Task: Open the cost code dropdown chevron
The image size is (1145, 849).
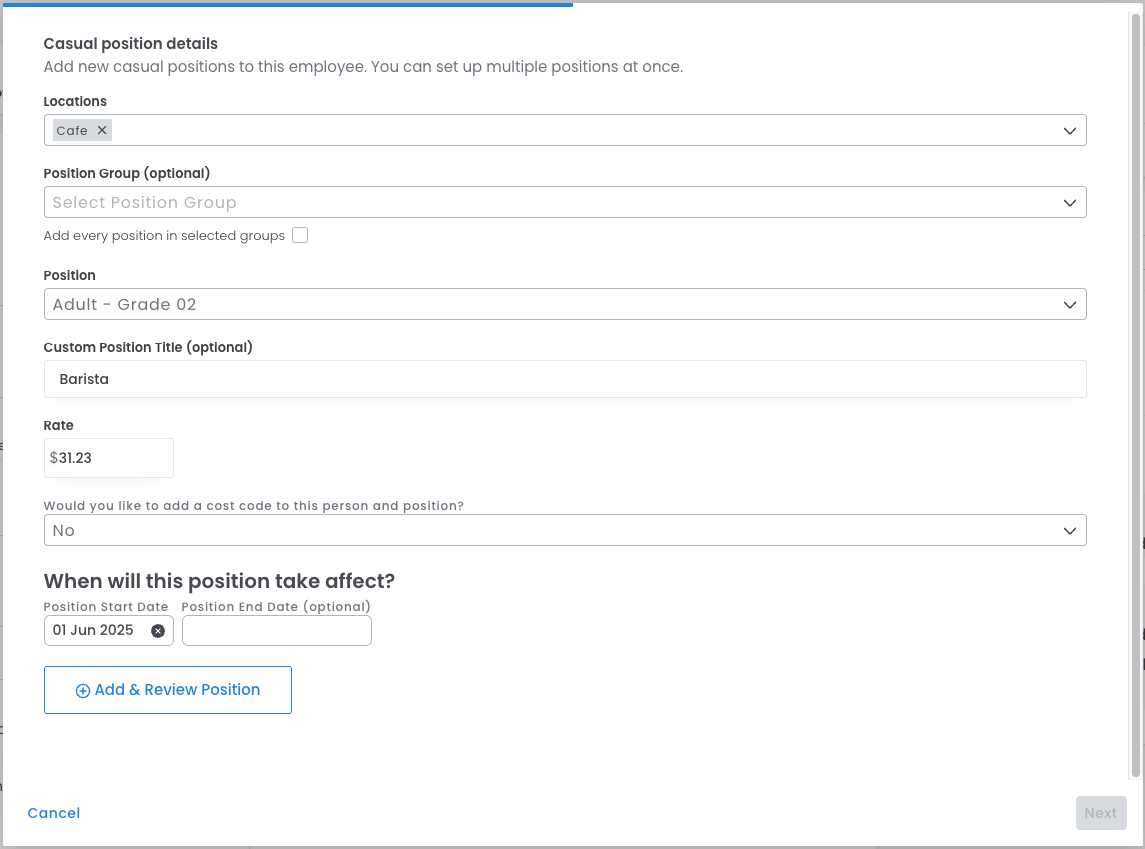Action: (x=1070, y=531)
